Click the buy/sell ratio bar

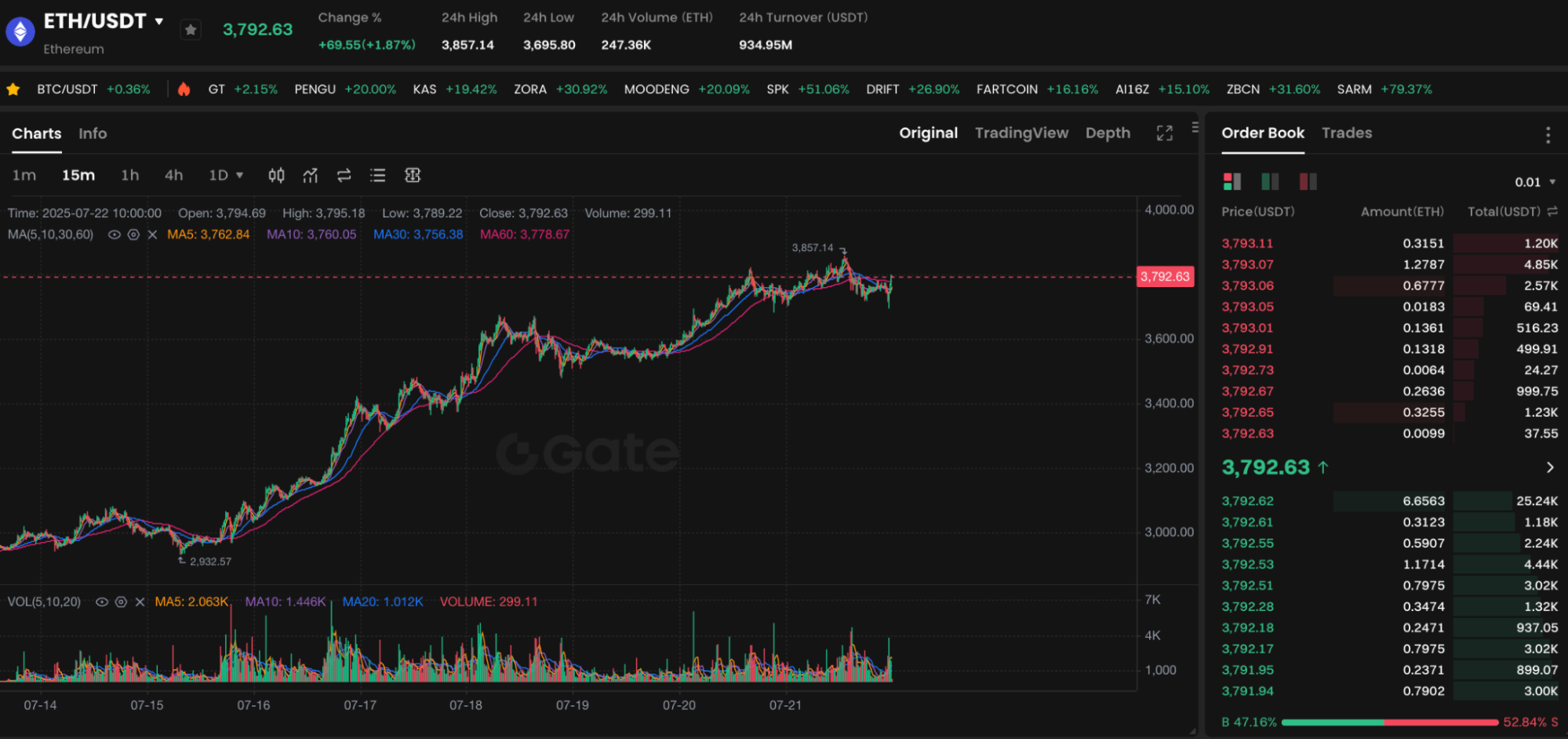pos(1390,723)
